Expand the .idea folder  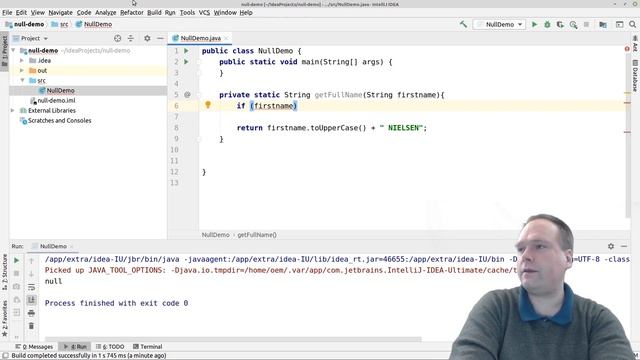(22, 60)
